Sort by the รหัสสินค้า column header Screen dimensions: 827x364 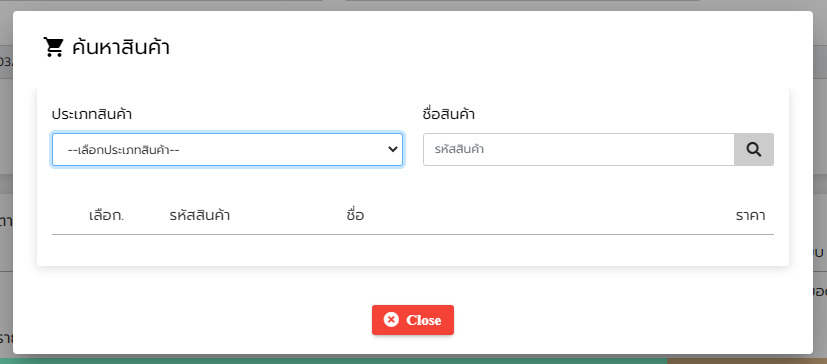tap(199, 215)
